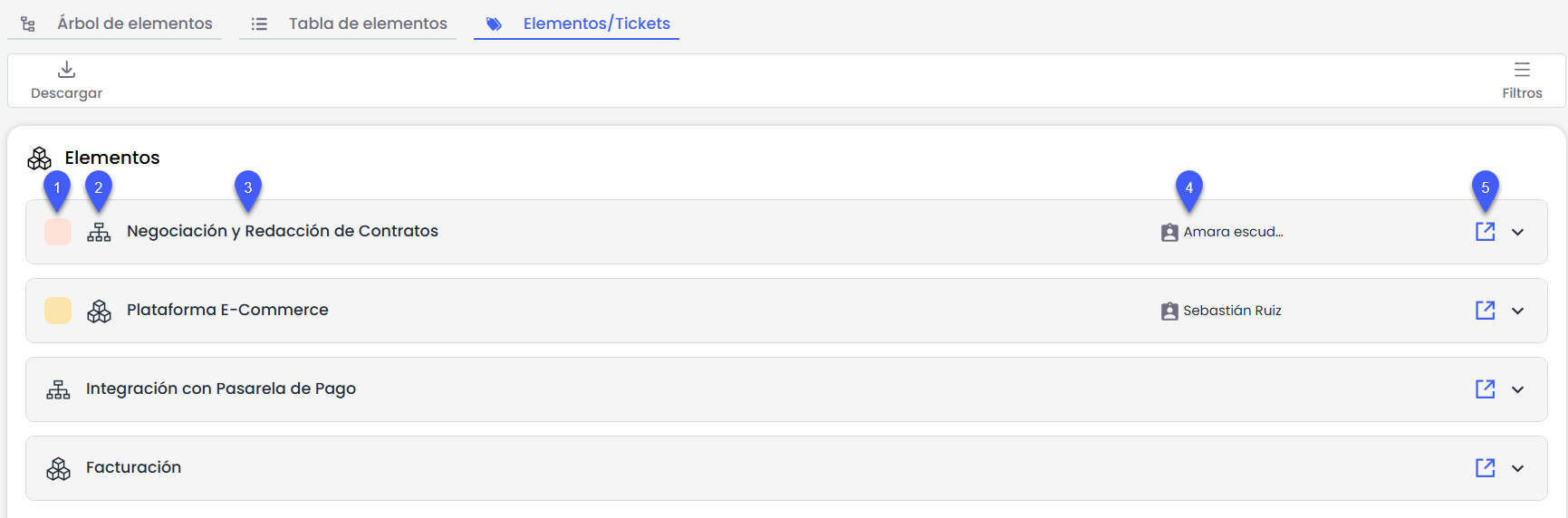Click the cubes icon beside Facturación

point(58,468)
